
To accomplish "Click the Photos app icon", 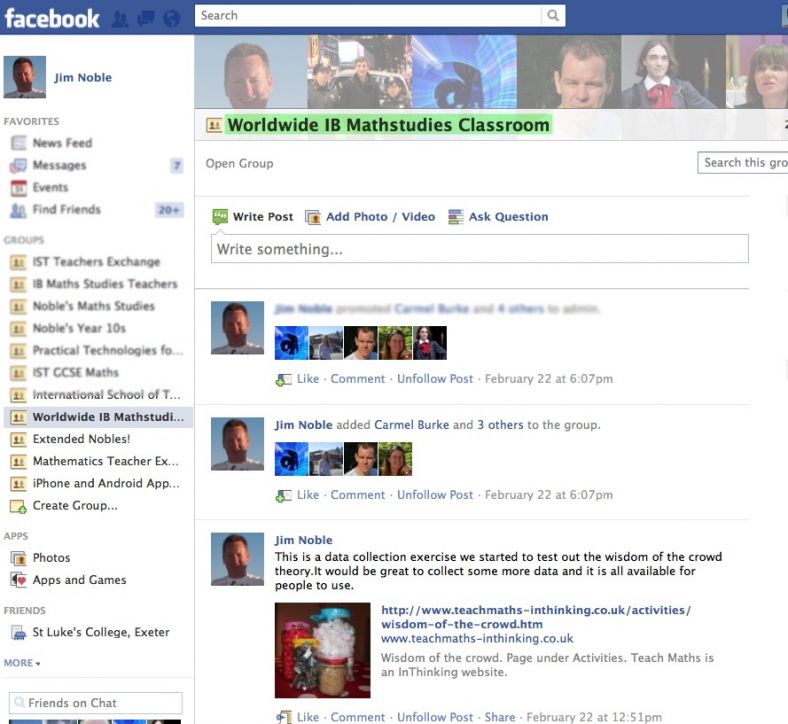I will tap(19, 558).
